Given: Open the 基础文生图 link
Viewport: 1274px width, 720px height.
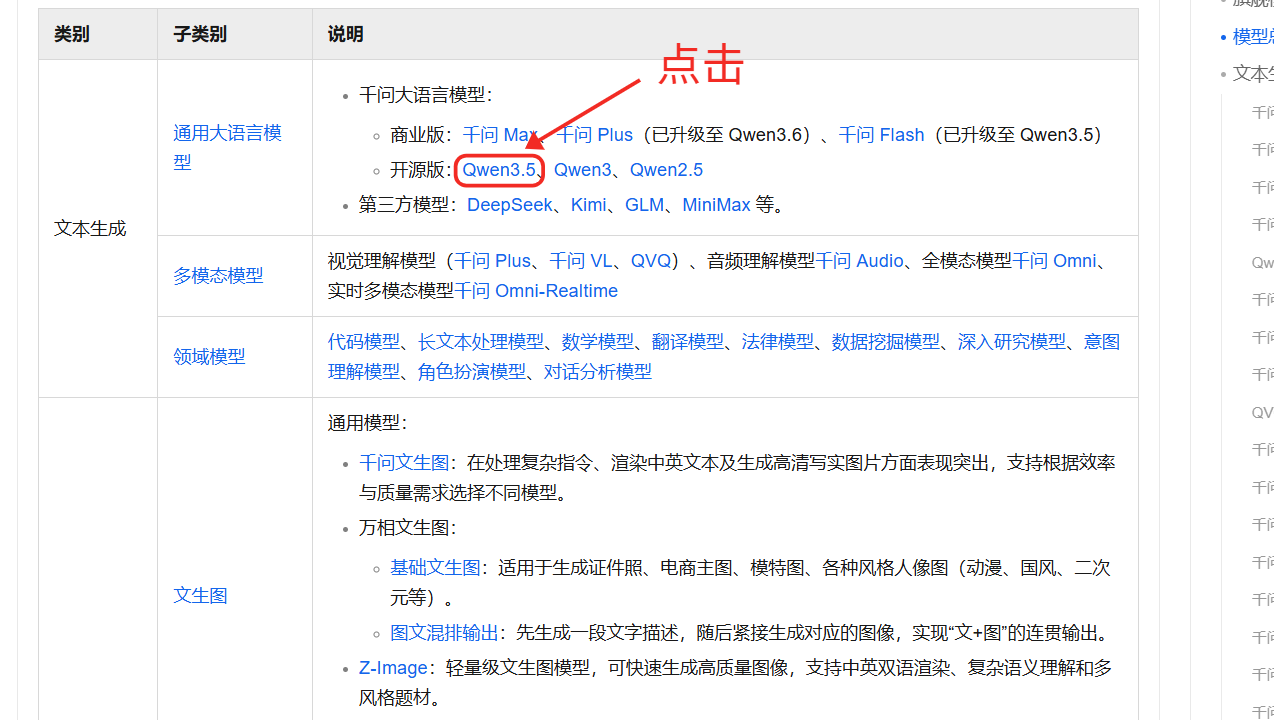Looking at the screenshot, I should 435,568.
